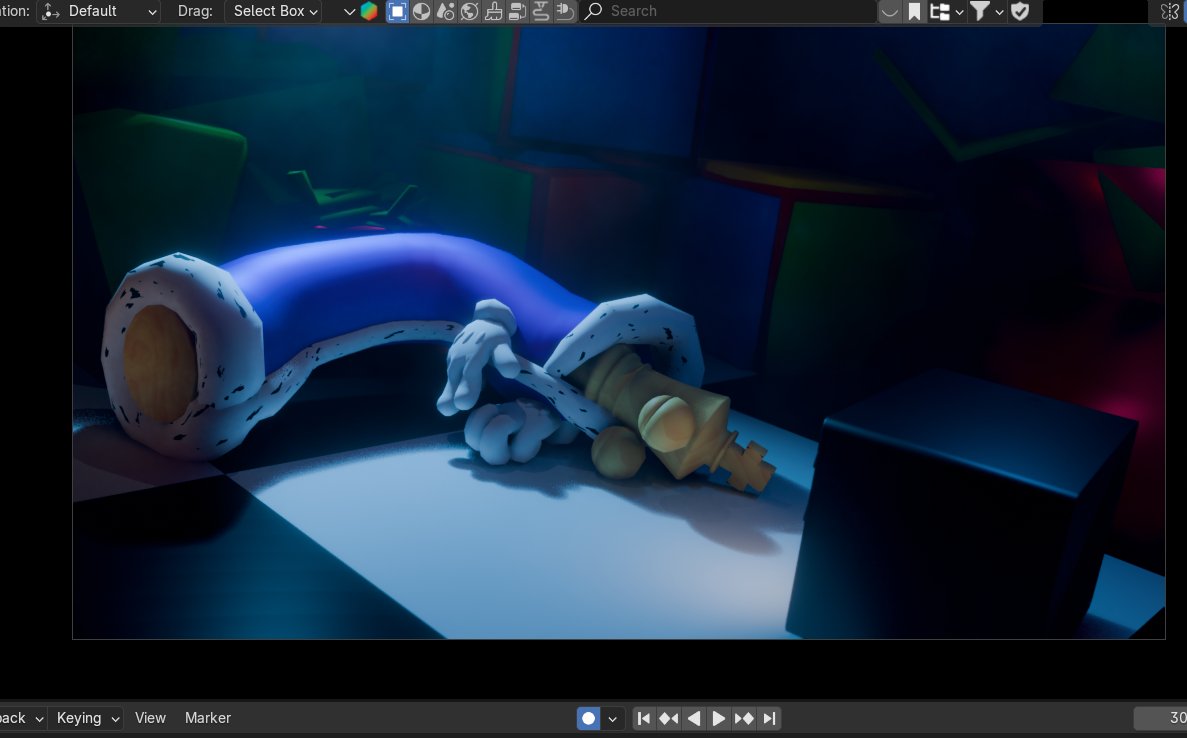The height and width of the screenshot is (738, 1187).
Task: Click the colorful cube icon in the header
Action: click(x=369, y=11)
